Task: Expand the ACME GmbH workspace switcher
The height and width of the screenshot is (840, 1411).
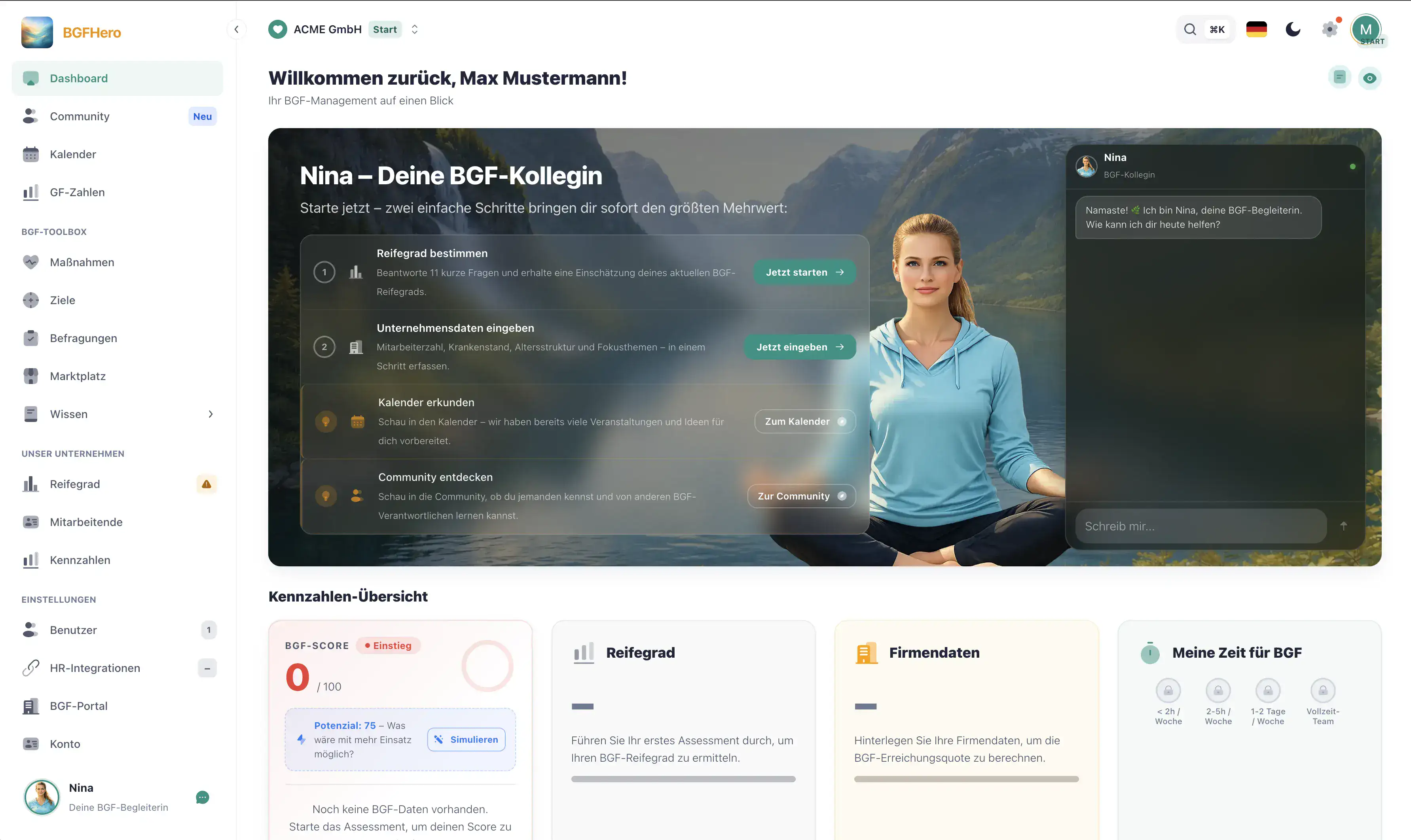Action: tap(414, 29)
